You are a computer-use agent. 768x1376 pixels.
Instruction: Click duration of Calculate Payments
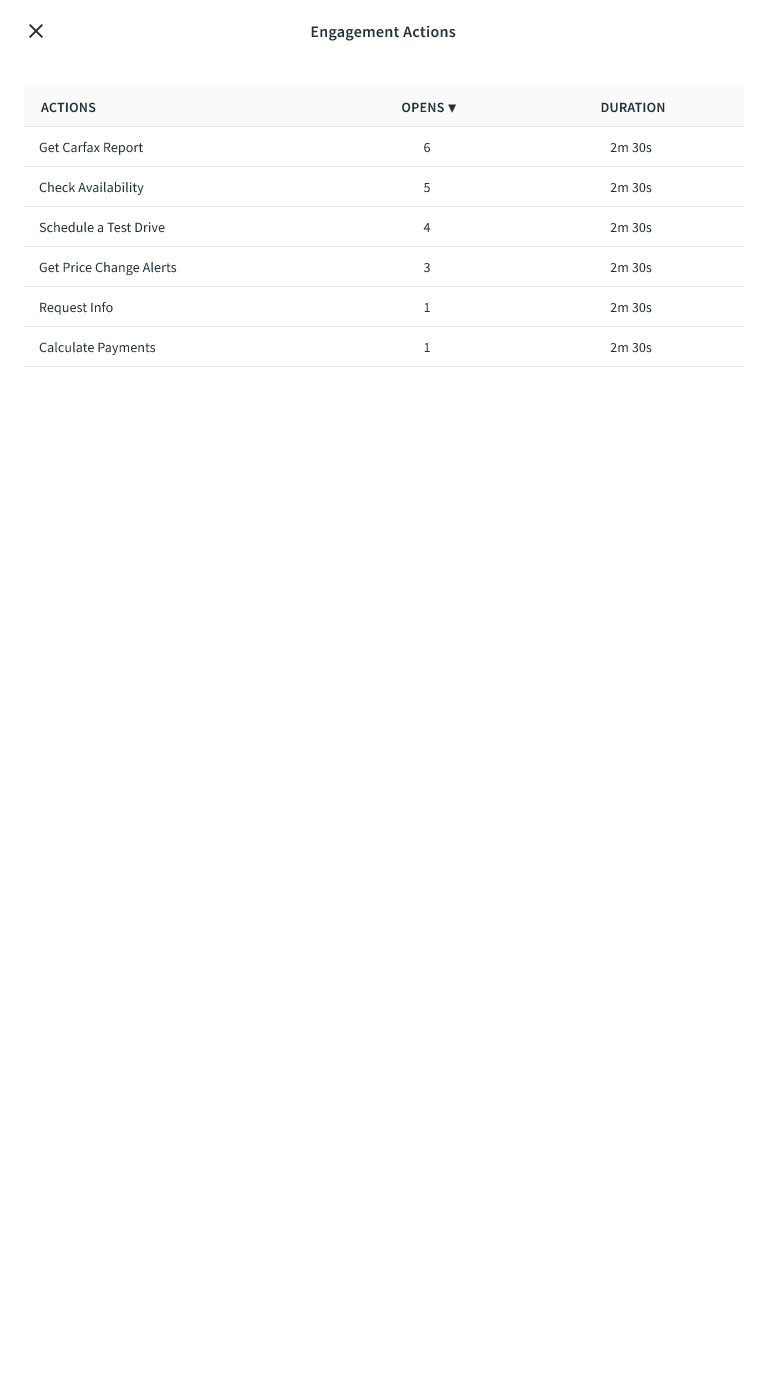[x=630, y=347]
